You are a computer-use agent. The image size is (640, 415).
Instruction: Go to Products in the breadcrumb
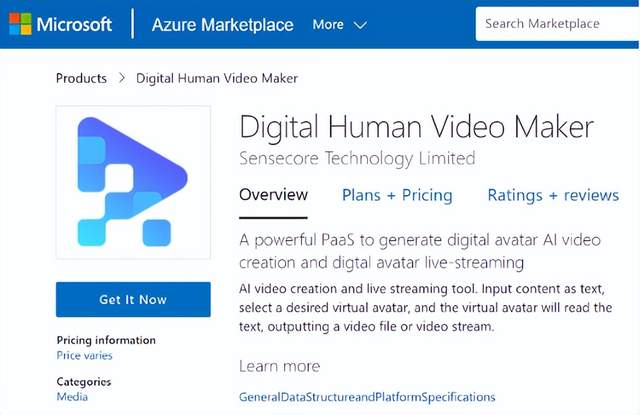pyautogui.click(x=81, y=78)
